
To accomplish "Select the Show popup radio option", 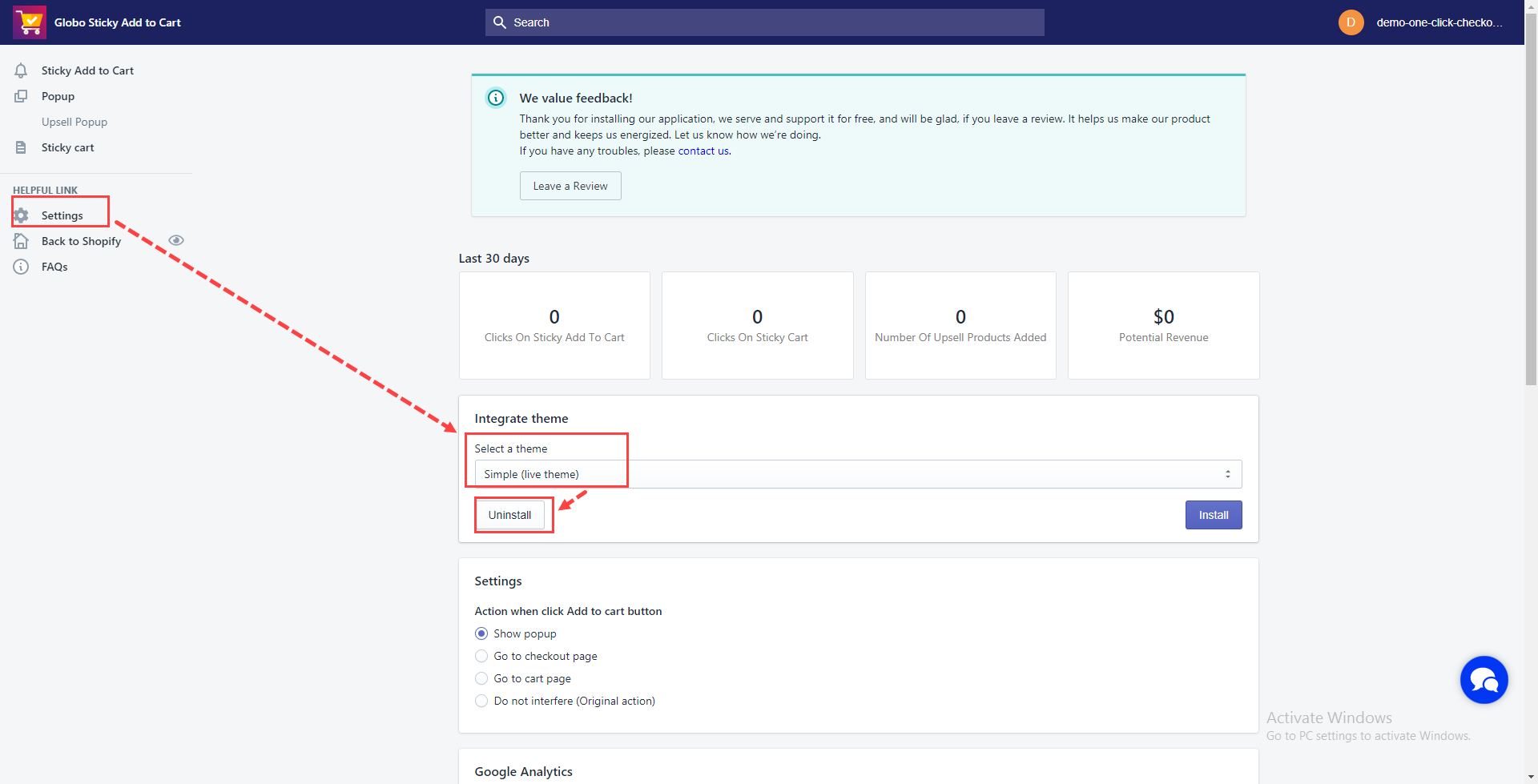I will (481, 633).
